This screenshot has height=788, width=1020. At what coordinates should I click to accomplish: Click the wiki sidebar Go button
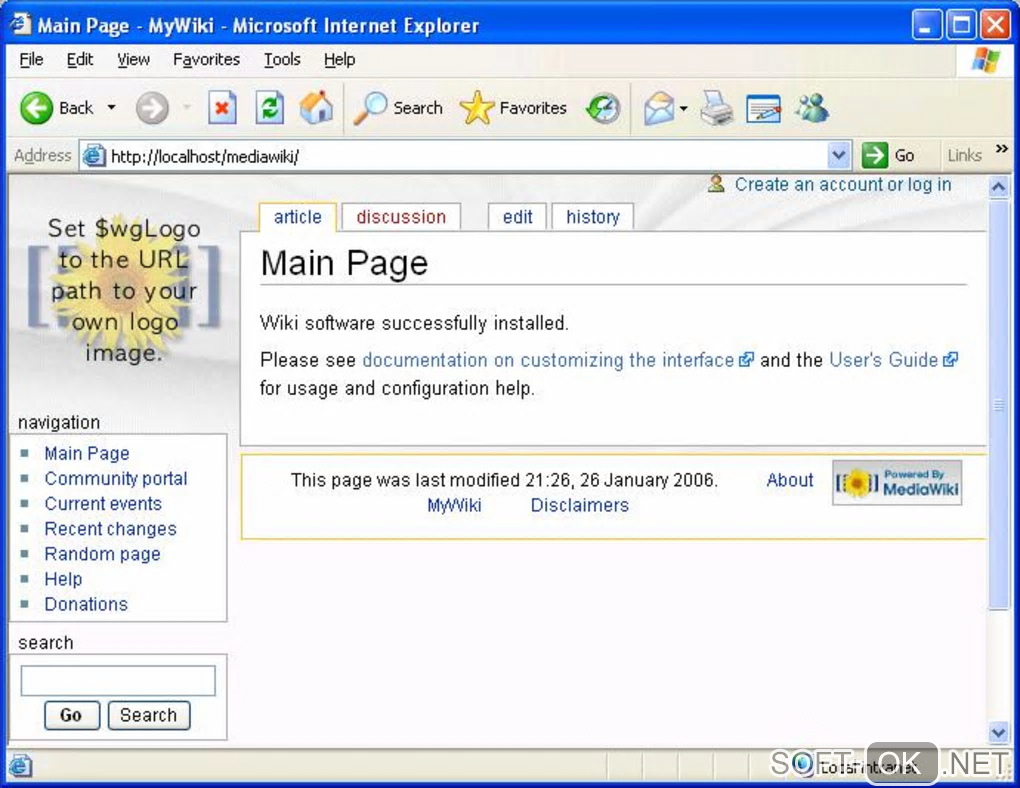pos(72,716)
